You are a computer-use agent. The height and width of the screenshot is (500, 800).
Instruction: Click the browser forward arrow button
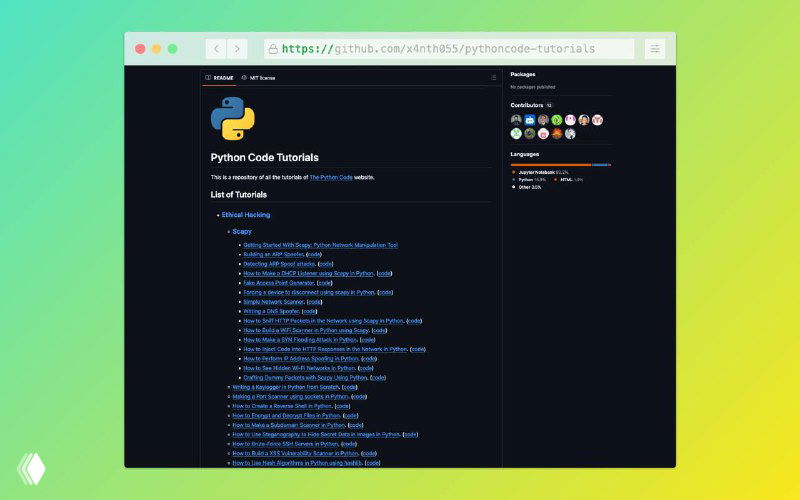[x=237, y=49]
